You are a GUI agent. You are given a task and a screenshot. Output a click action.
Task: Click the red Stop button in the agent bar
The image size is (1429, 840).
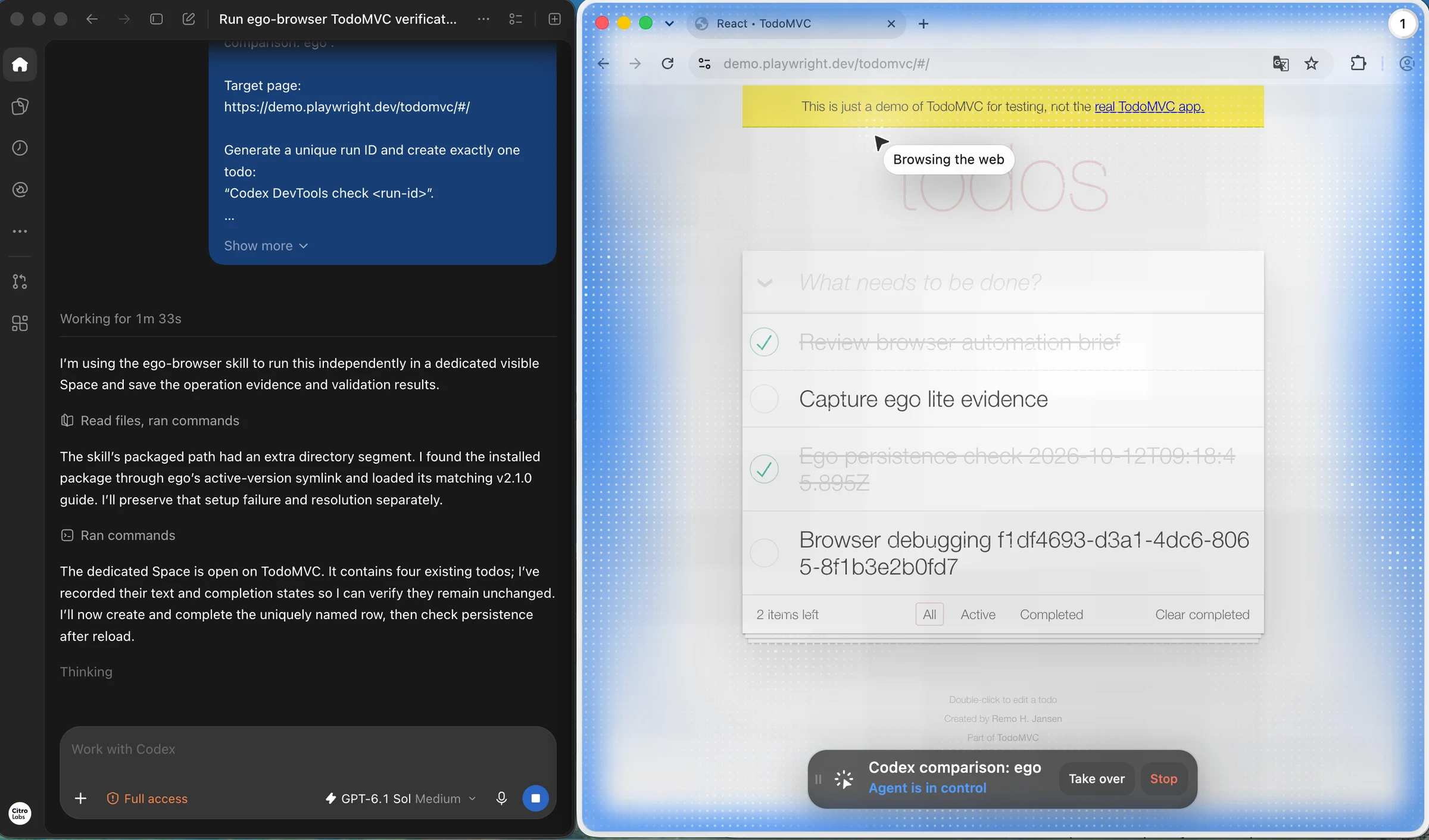(1163, 779)
